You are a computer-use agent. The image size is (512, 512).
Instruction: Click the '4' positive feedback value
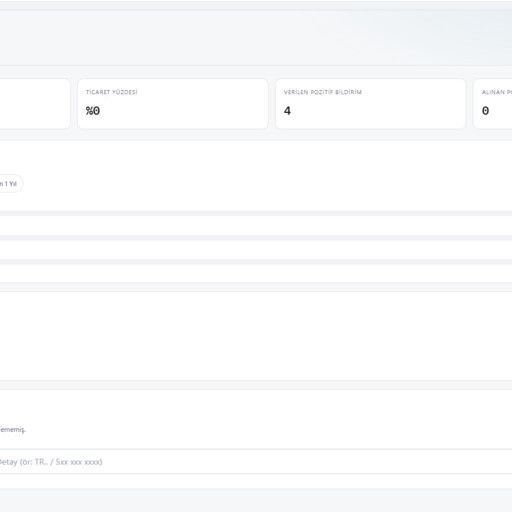coord(287,111)
